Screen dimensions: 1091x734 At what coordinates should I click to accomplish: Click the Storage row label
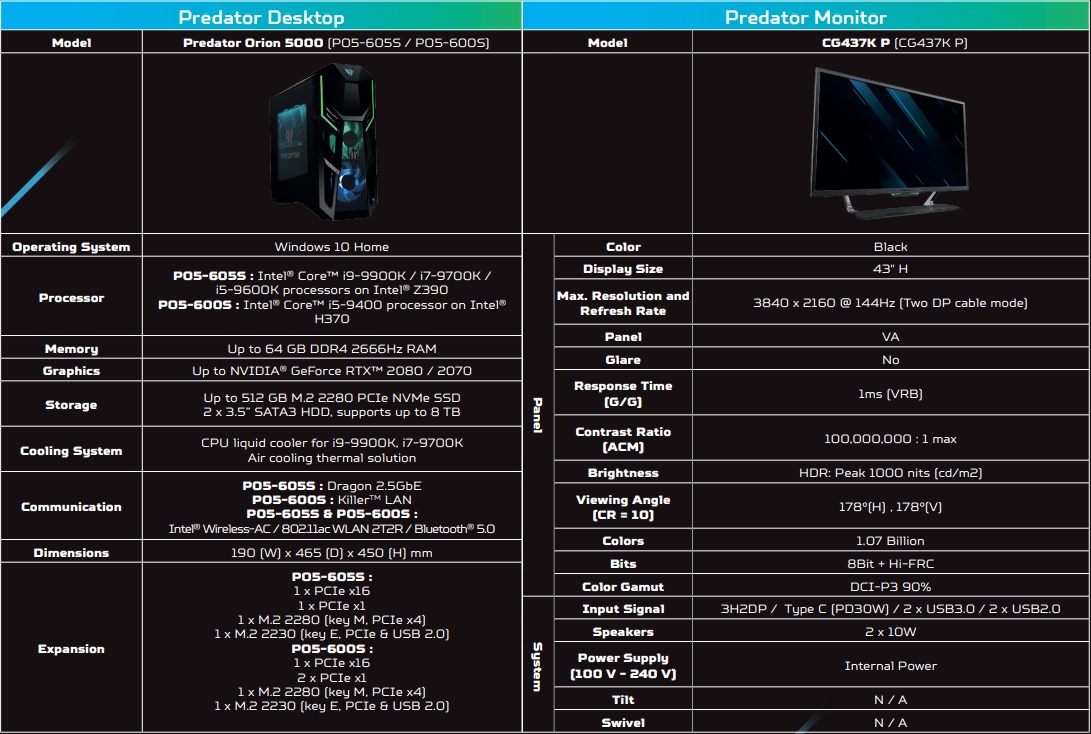[71, 405]
